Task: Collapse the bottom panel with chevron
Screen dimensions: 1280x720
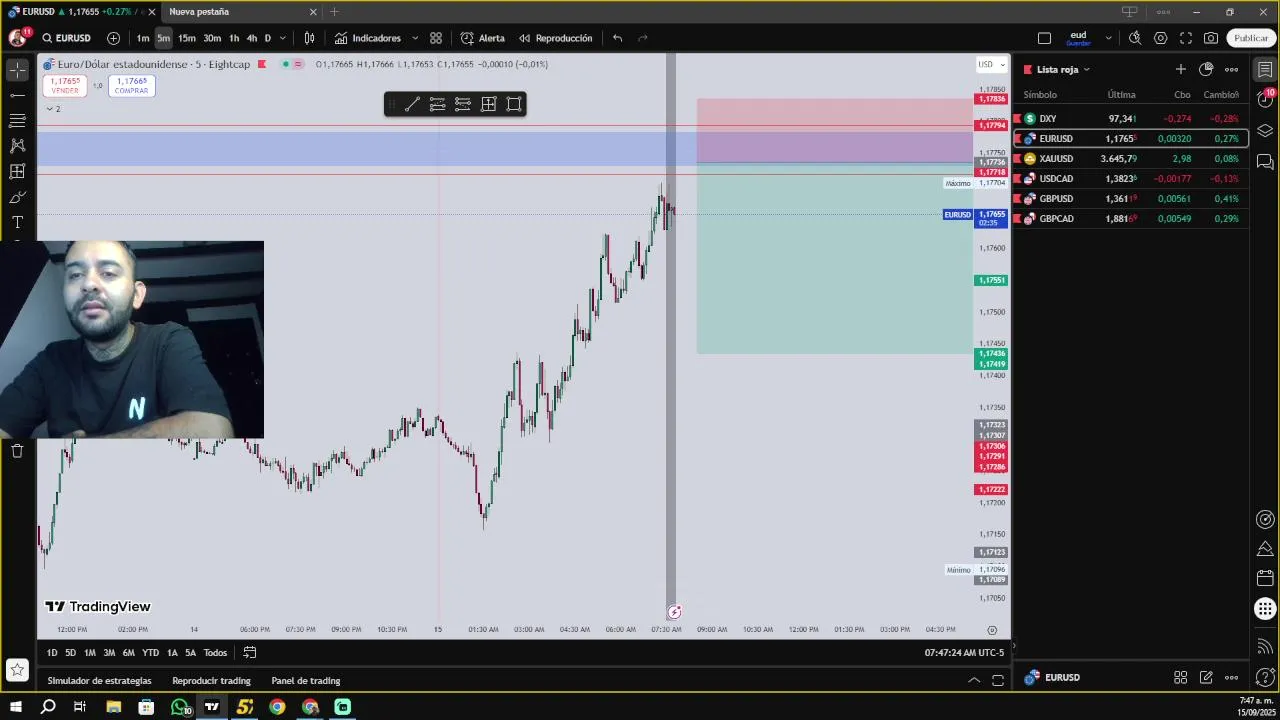Action: click(x=974, y=680)
